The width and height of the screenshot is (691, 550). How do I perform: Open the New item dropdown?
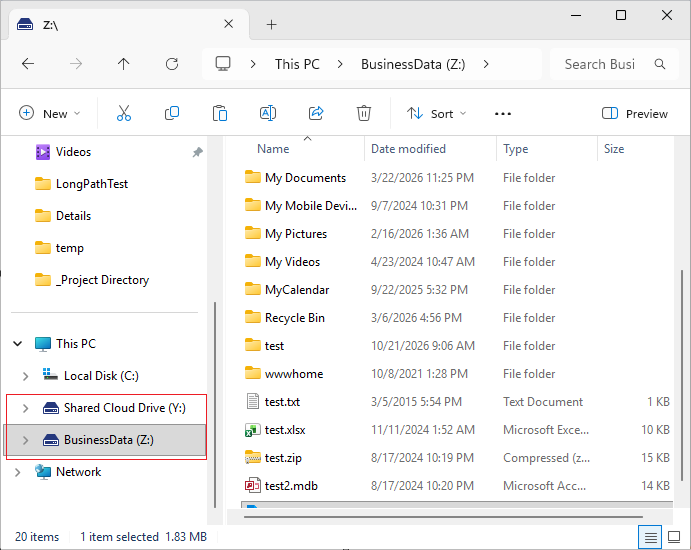click(49, 114)
